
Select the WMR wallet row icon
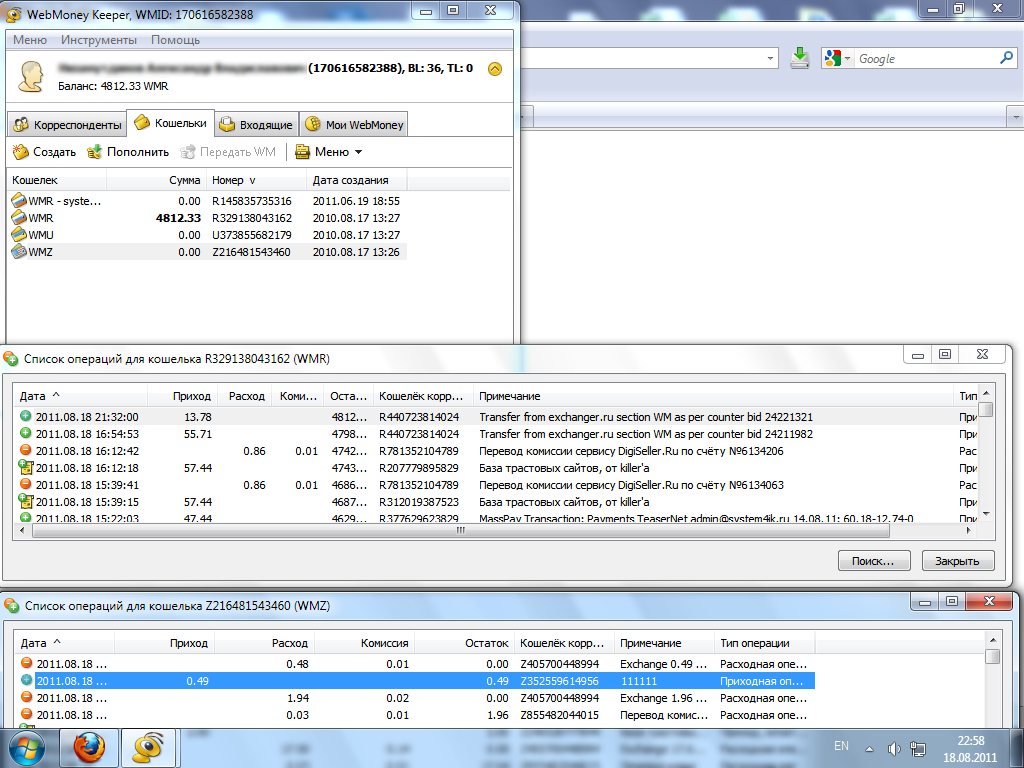pos(18,218)
